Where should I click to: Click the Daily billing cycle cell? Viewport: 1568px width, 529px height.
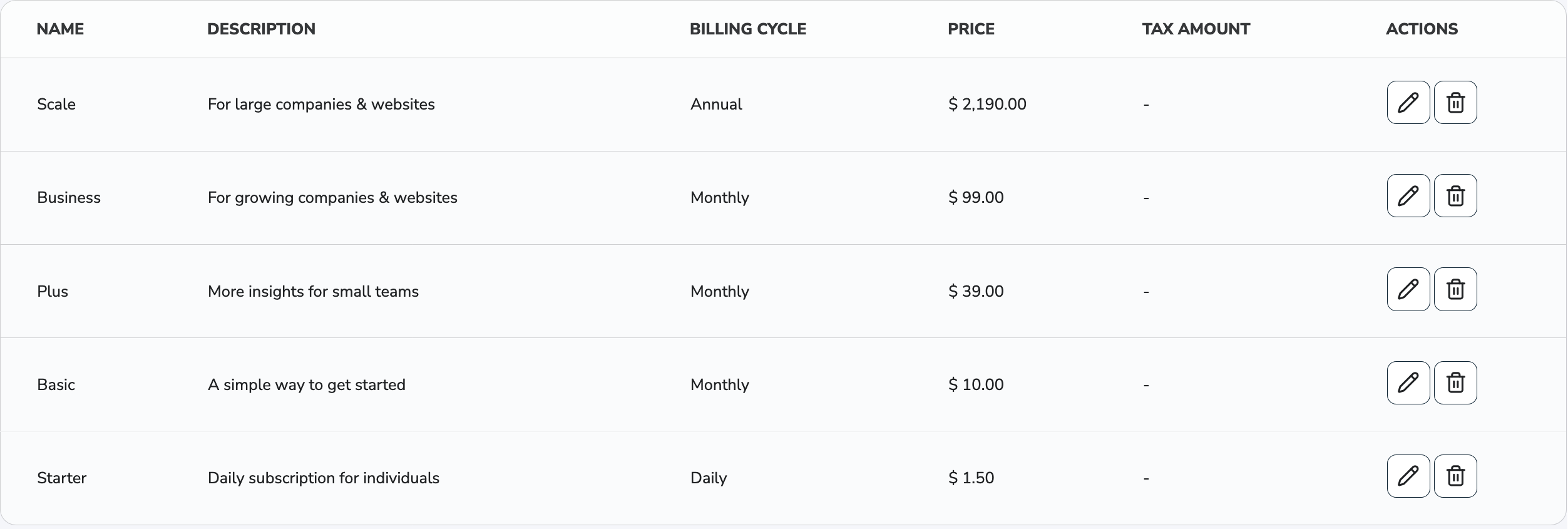[x=708, y=478]
